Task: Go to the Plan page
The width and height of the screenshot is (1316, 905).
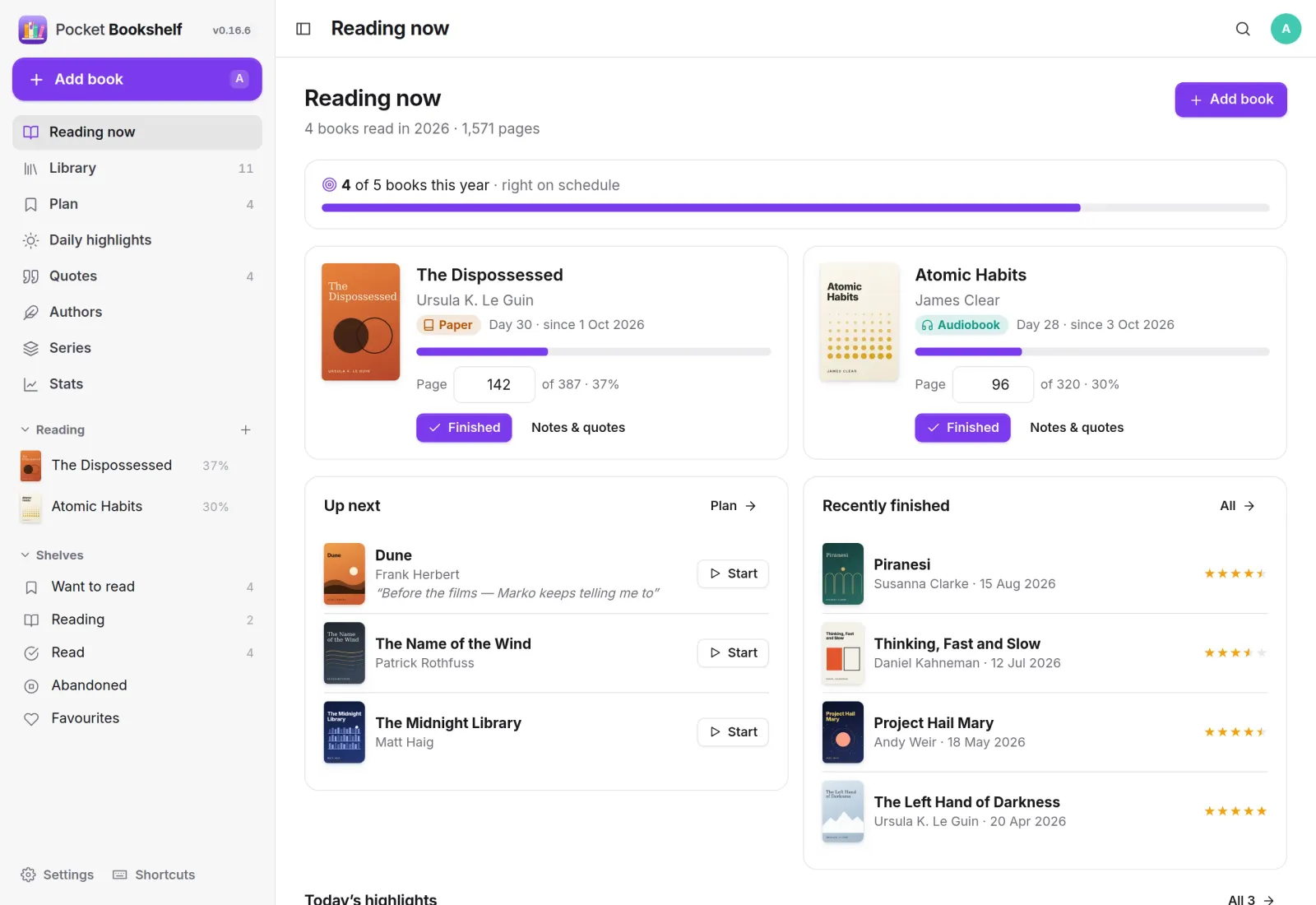Action: tap(137, 204)
